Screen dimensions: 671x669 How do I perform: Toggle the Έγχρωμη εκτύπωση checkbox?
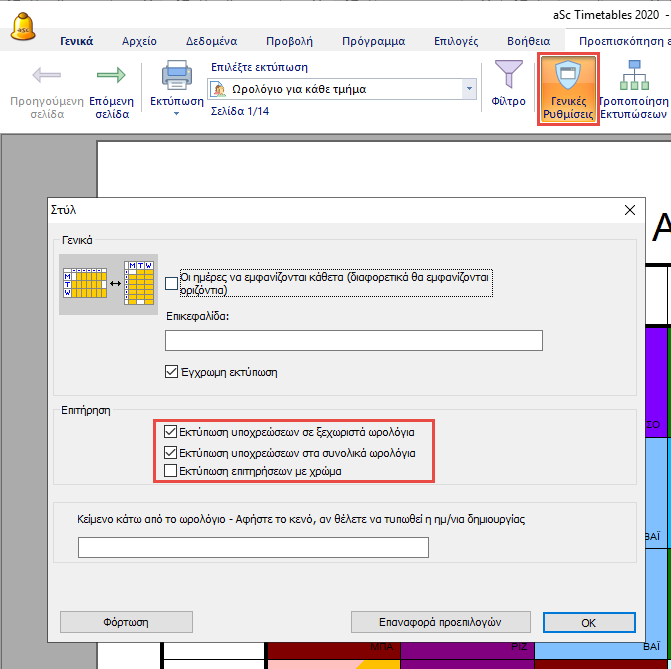[x=172, y=372]
